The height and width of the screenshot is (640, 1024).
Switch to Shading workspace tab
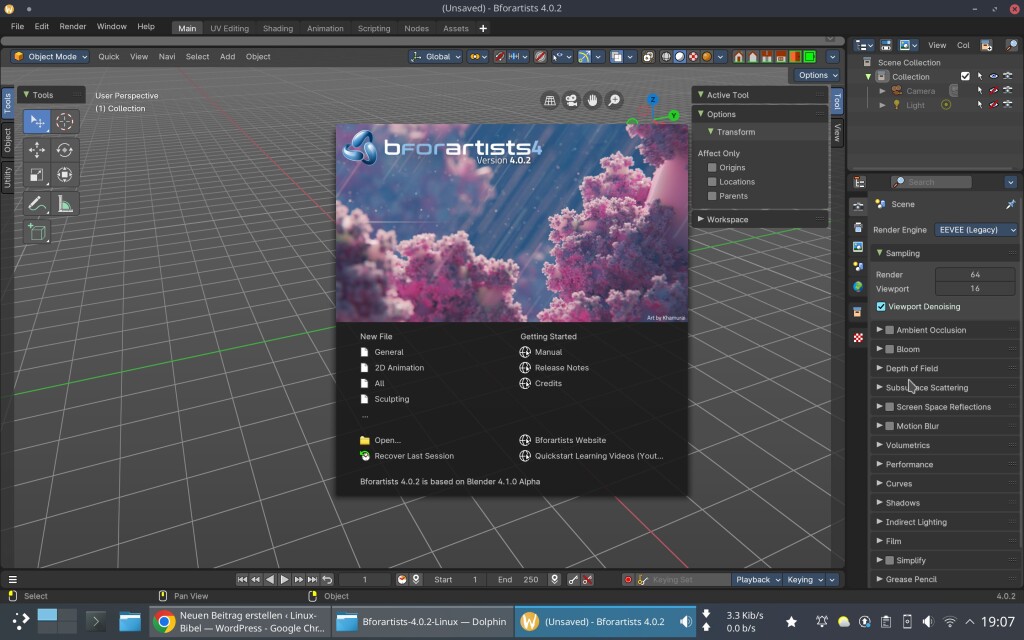click(278, 29)
